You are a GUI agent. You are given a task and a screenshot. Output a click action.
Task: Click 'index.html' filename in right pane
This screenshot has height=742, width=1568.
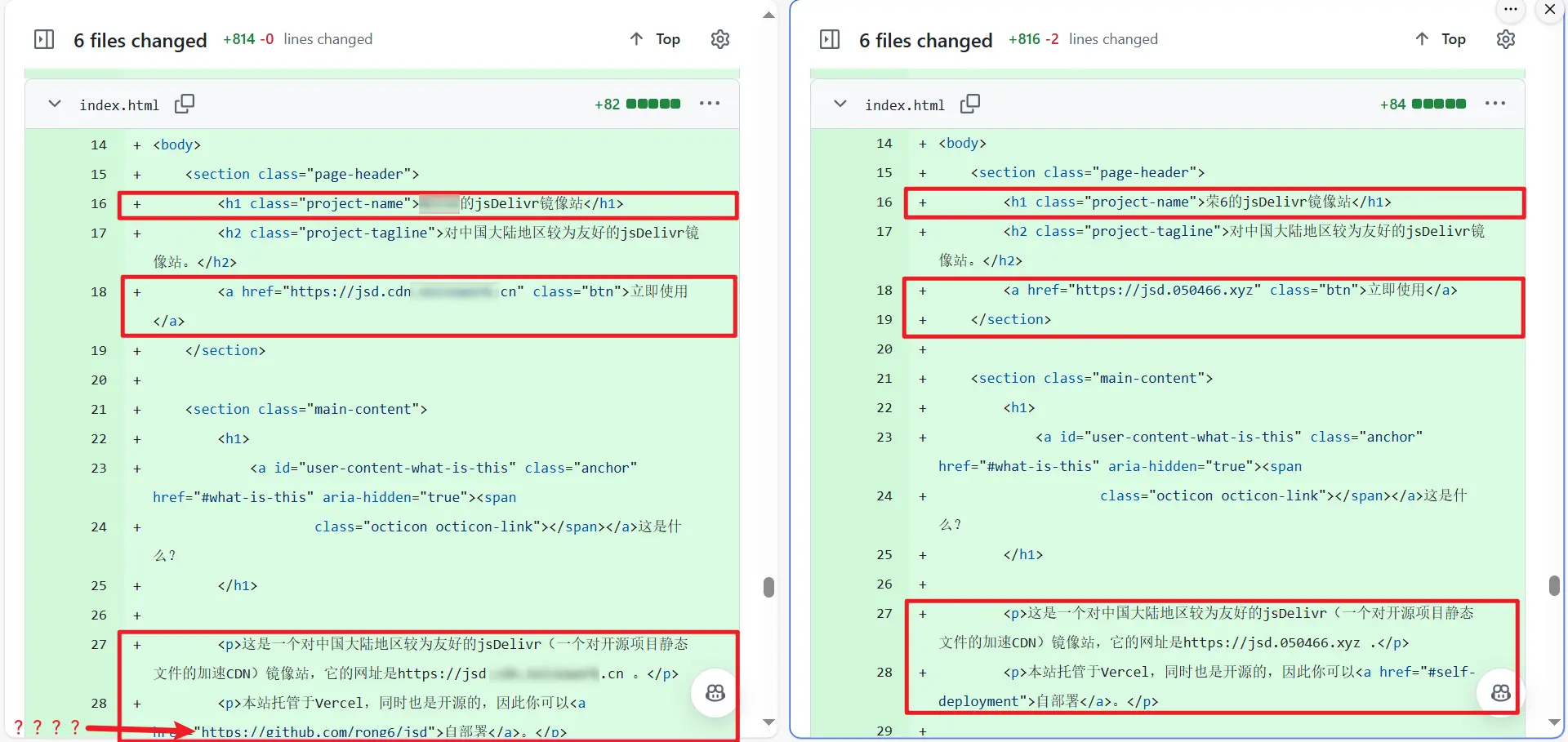coord(905,105)
